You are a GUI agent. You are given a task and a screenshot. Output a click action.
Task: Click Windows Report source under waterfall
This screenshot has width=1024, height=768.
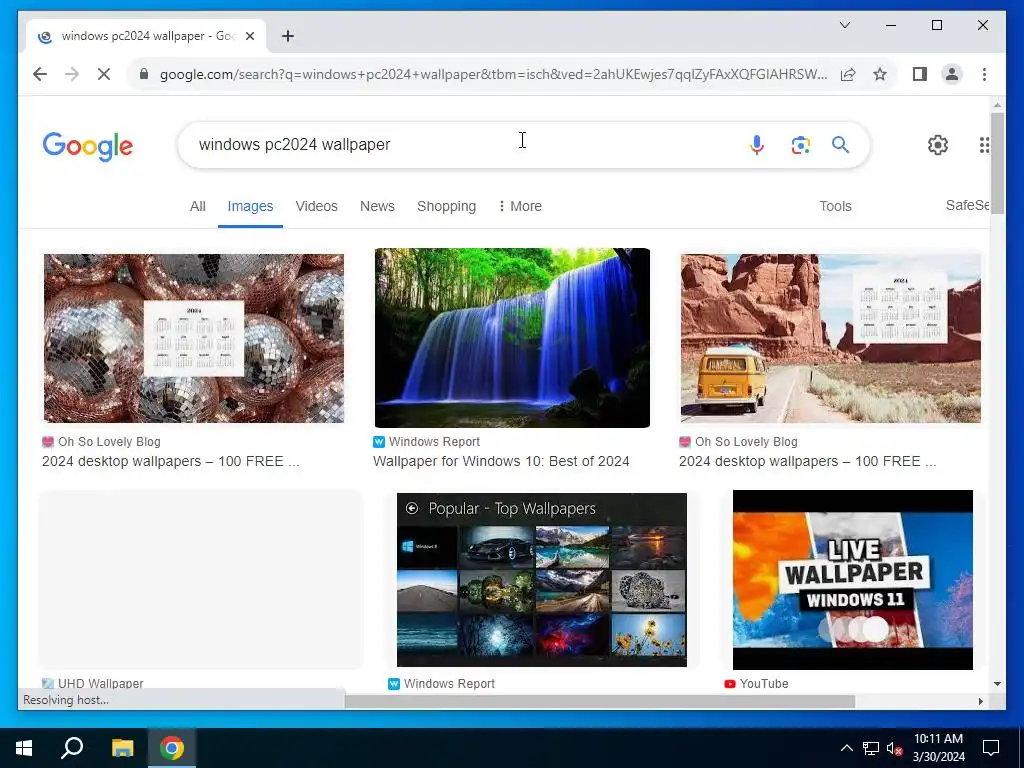click(x=434, y=441)
